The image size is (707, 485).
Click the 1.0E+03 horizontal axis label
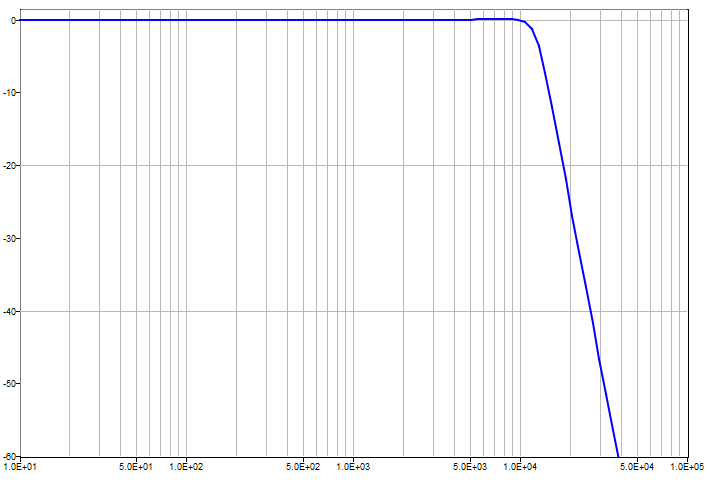click(353, 467)
